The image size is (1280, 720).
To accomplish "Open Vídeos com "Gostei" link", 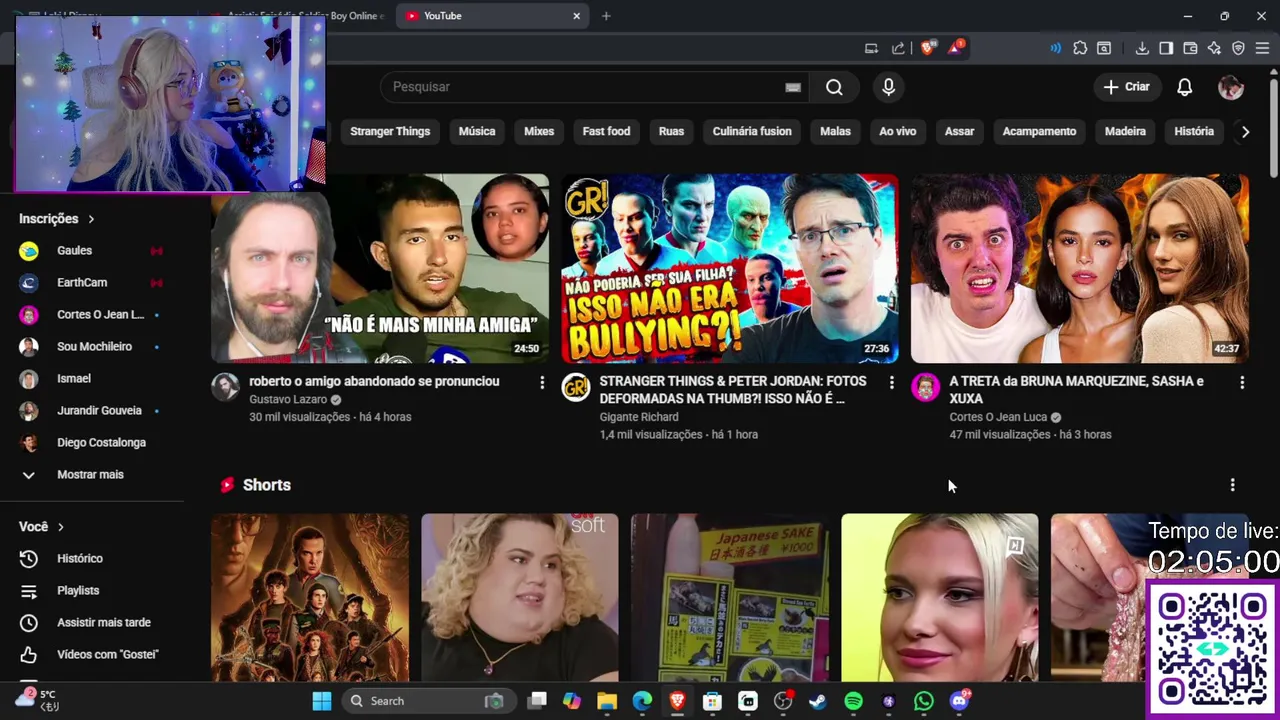I will pyautogui.click(x=108, y=655).
